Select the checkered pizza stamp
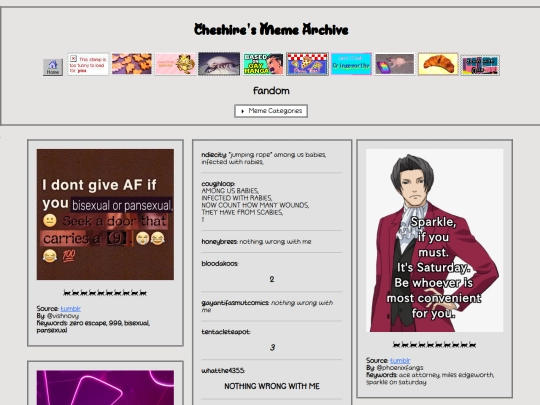The image size is (540, 405). point(307,64)
